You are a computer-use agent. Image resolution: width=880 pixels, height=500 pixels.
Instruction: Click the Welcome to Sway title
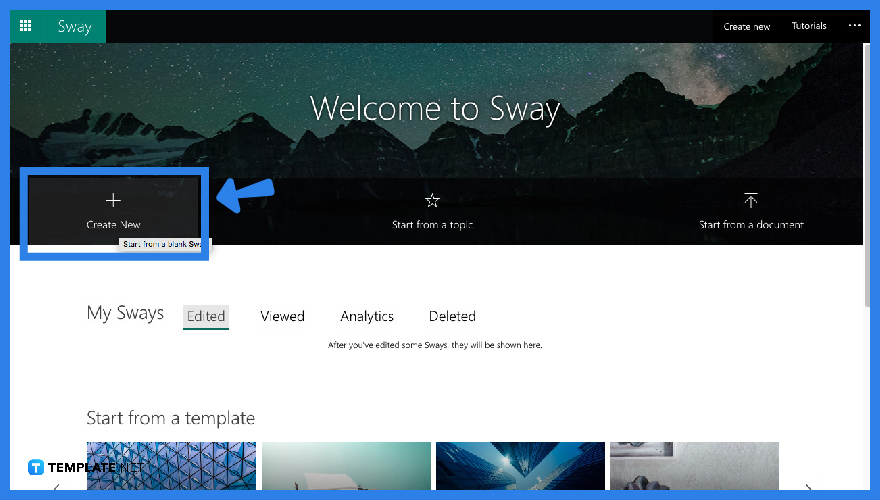coord(435,109)
